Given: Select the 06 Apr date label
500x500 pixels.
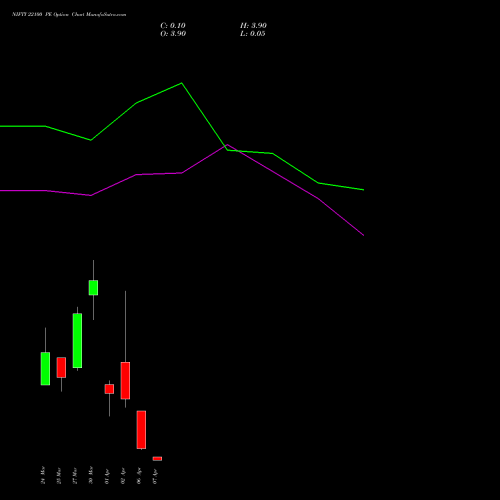Looking at the screenshot, I should point(139,476).
